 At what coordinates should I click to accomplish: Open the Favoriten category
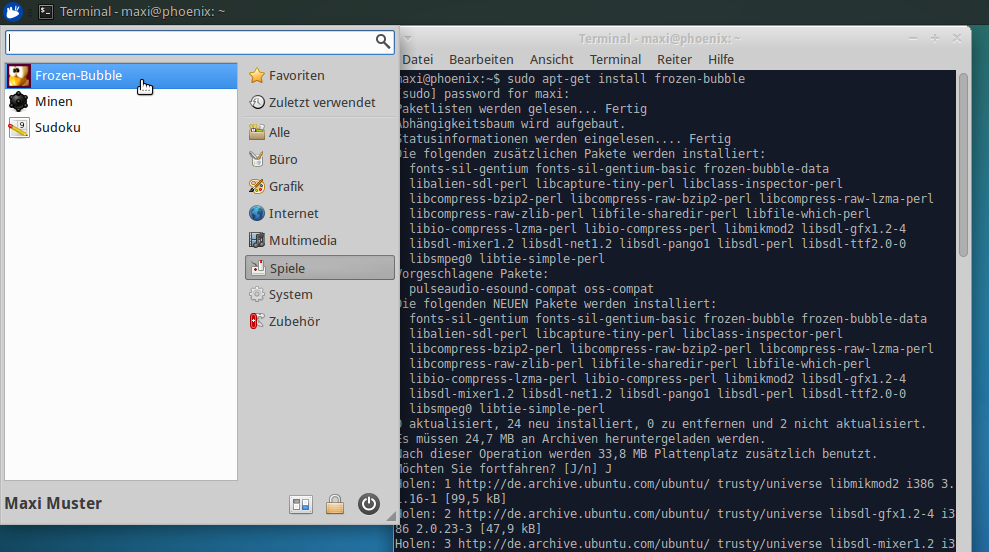320,76
